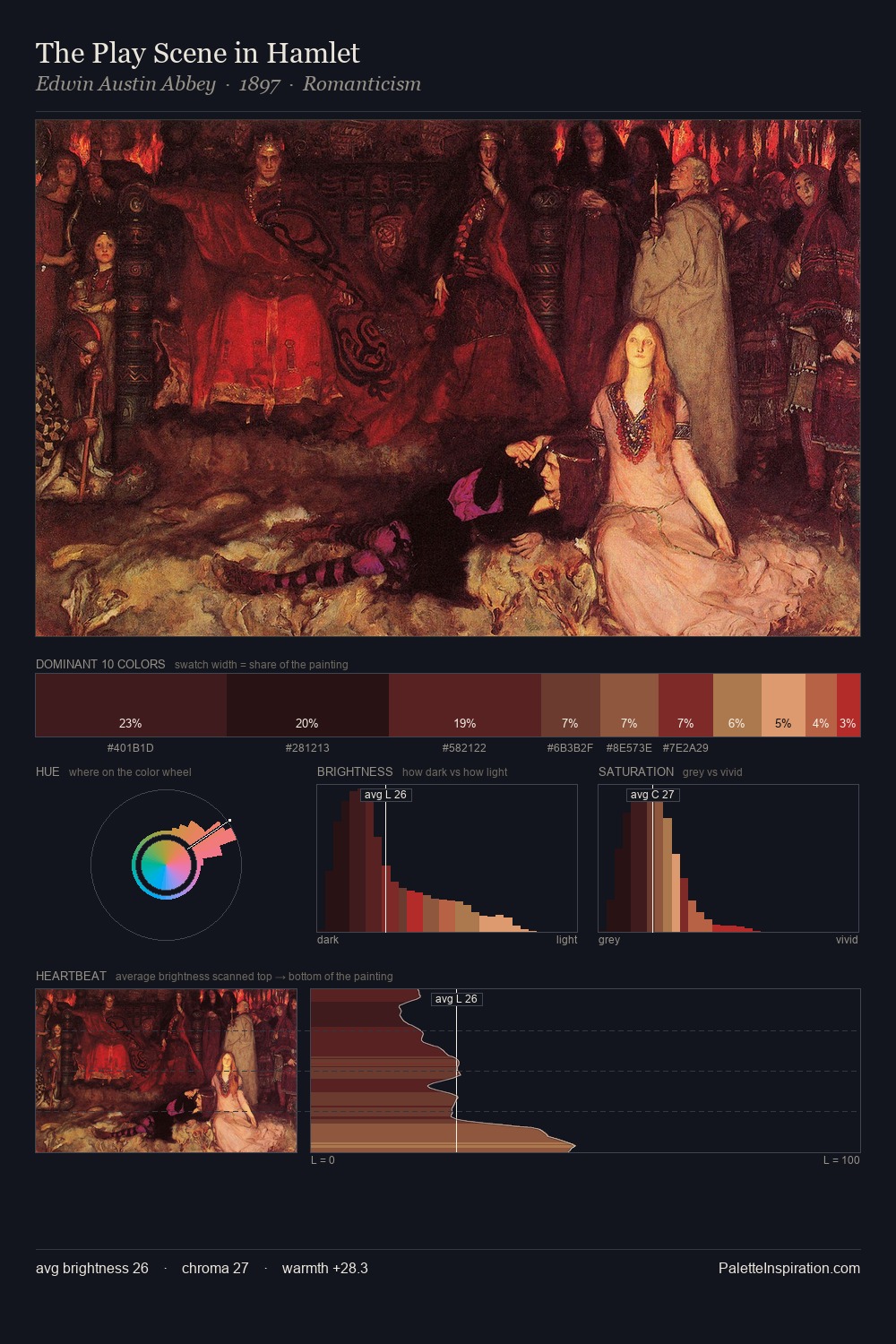Click the small Heartbeat painting thumbnail

click(167, 1071)
